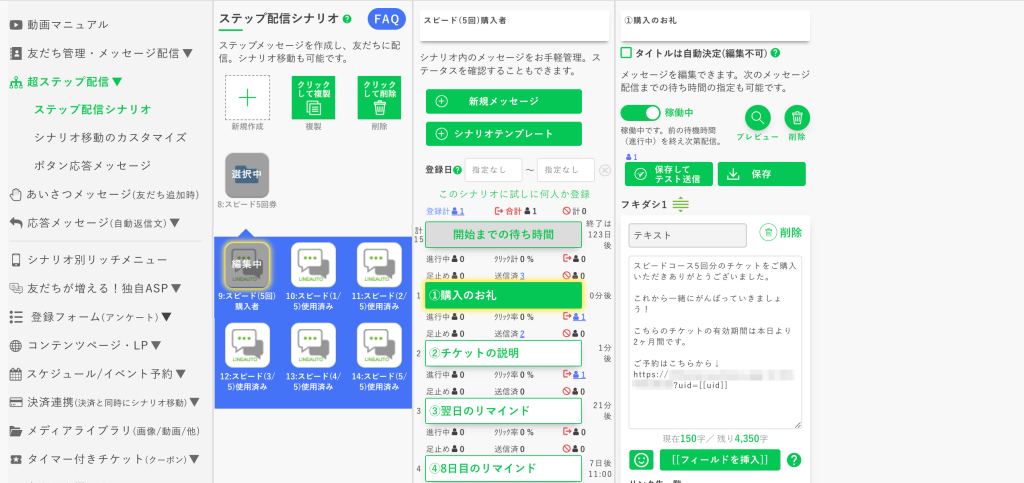Click help icon beside フィールドを挿入

pyautogui.click(x=794, y=460)
